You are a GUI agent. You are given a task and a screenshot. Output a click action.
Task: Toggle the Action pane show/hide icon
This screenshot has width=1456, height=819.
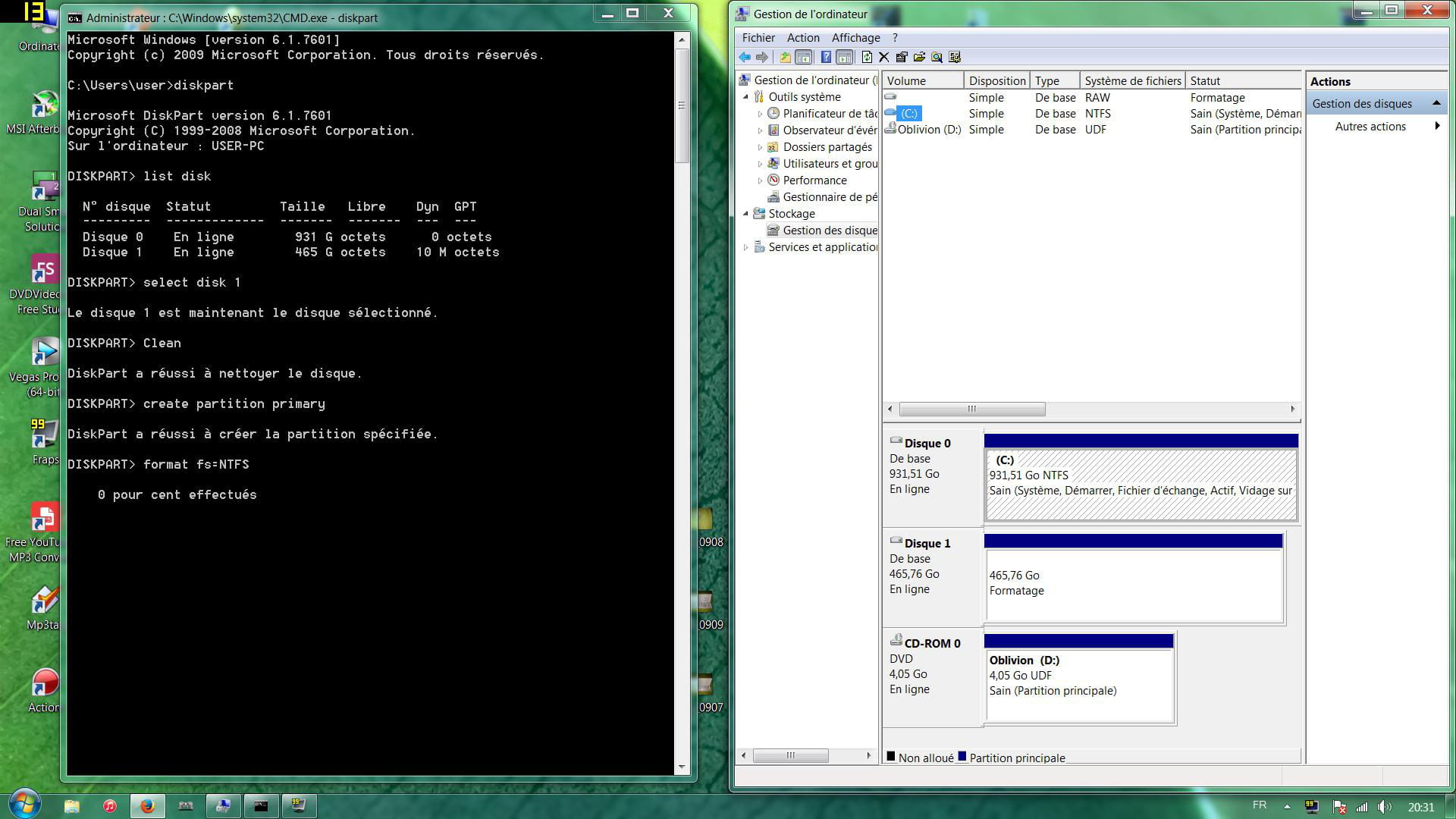click(x=845, y=57)
